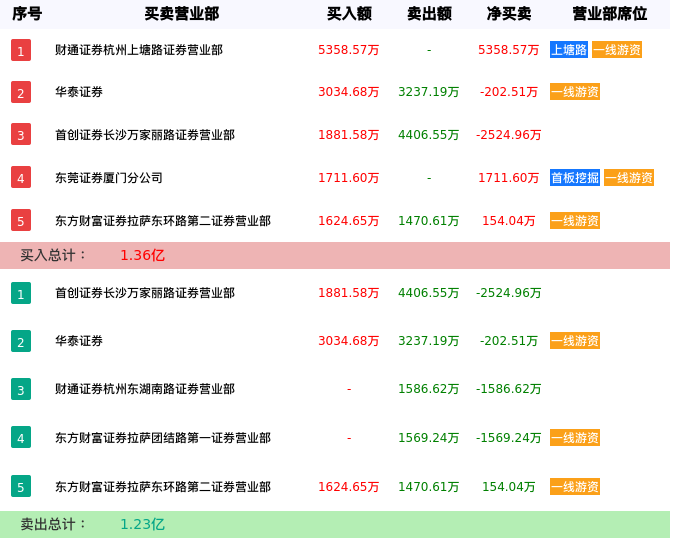Click the -1569.24万 net value
676x540 pixels.
point(509,438)
